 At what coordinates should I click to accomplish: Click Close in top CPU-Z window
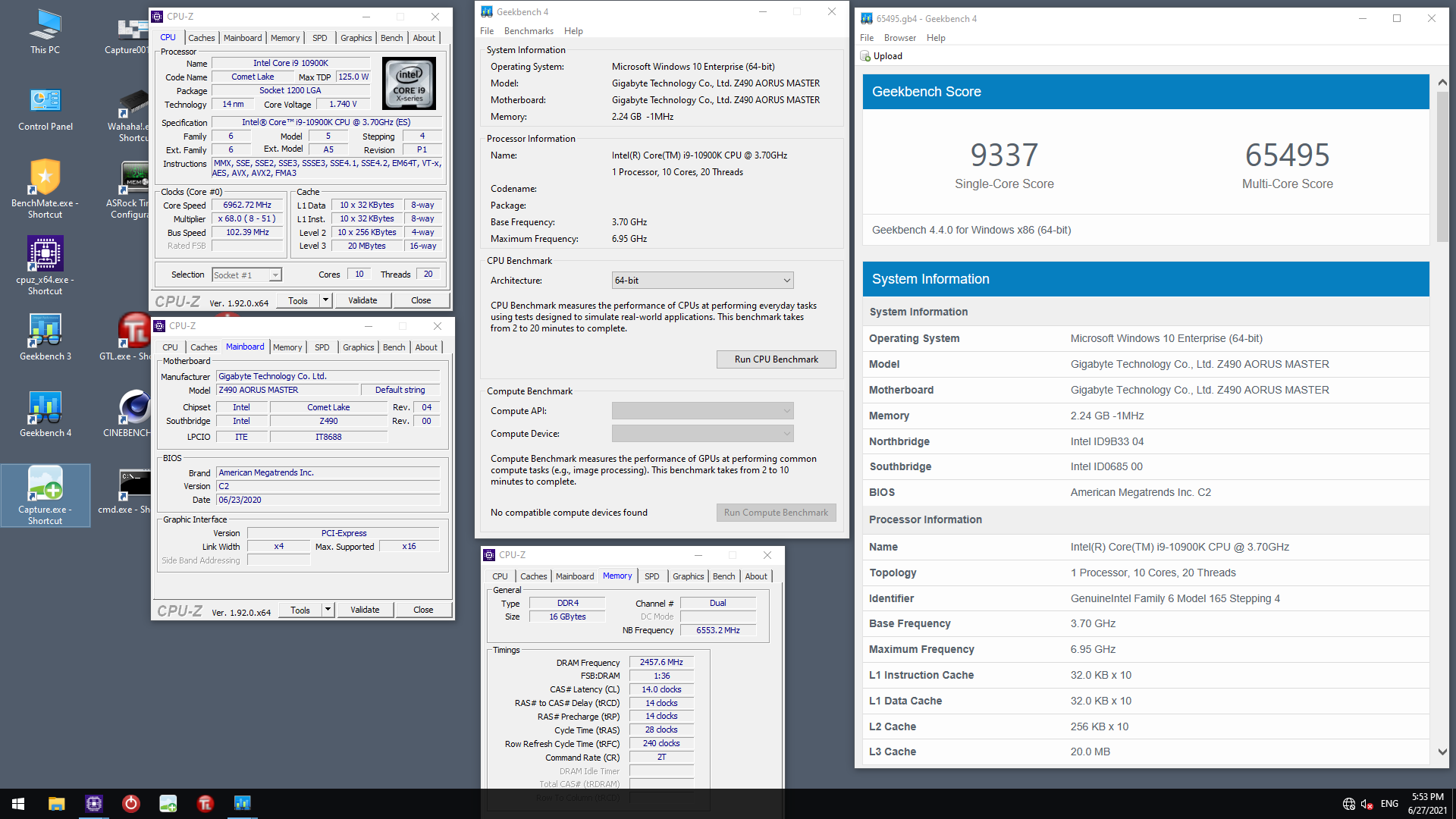[421, 300]
